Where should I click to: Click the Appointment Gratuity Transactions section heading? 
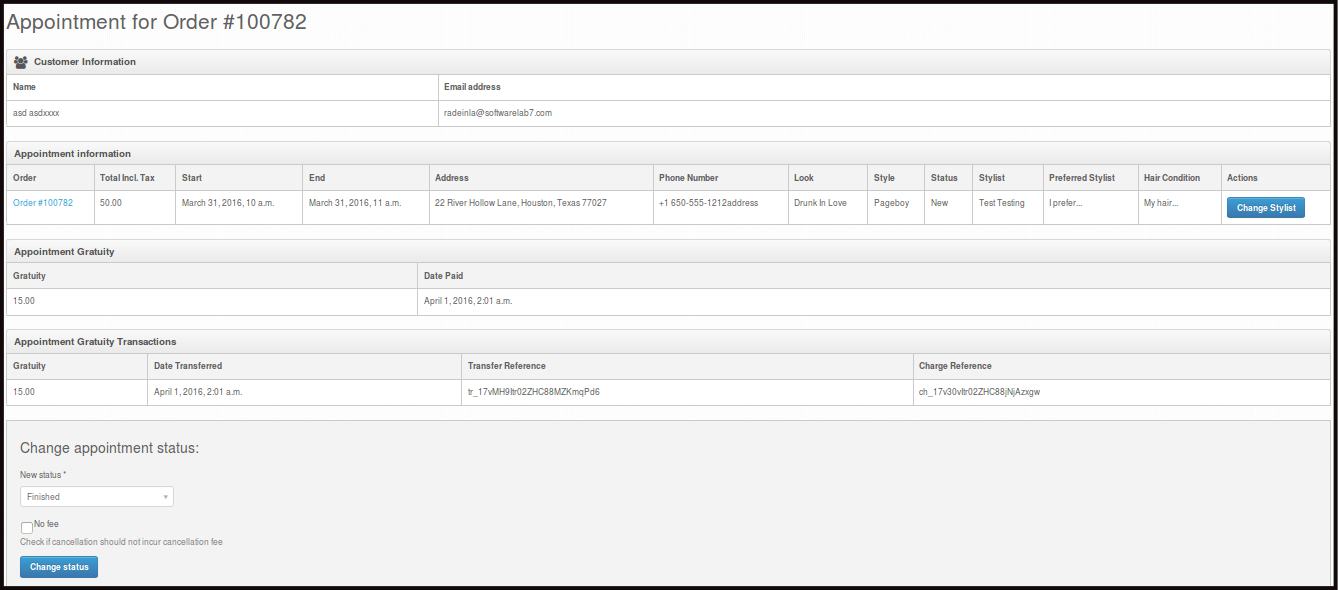pos(95,342)
